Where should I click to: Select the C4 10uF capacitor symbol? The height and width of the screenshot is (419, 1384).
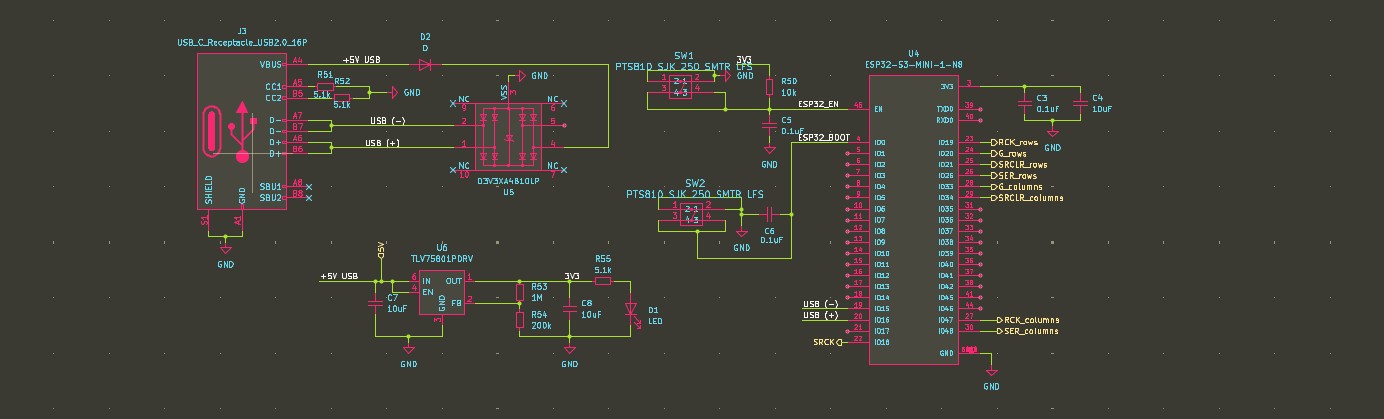pos(1081,103)
